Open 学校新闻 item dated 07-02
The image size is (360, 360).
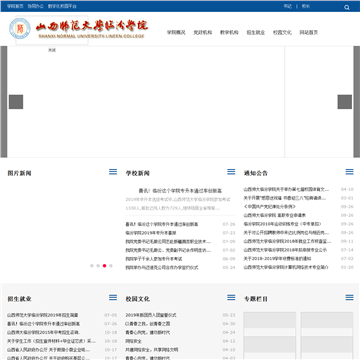coord(168,250)
